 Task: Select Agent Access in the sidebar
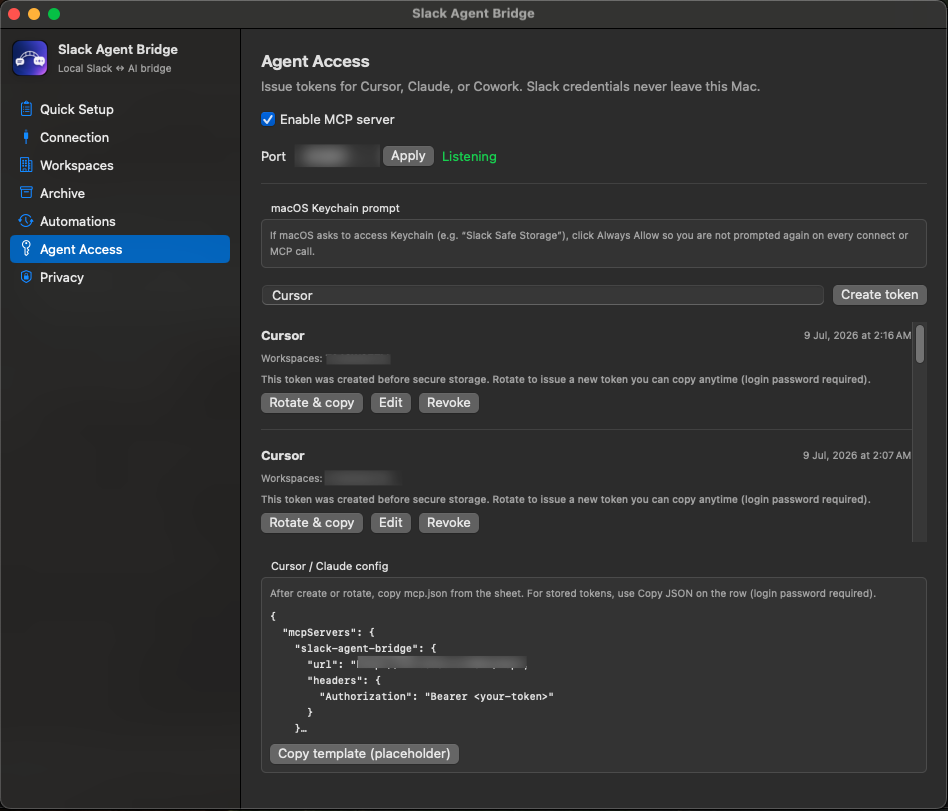click(x=120, y=249)
